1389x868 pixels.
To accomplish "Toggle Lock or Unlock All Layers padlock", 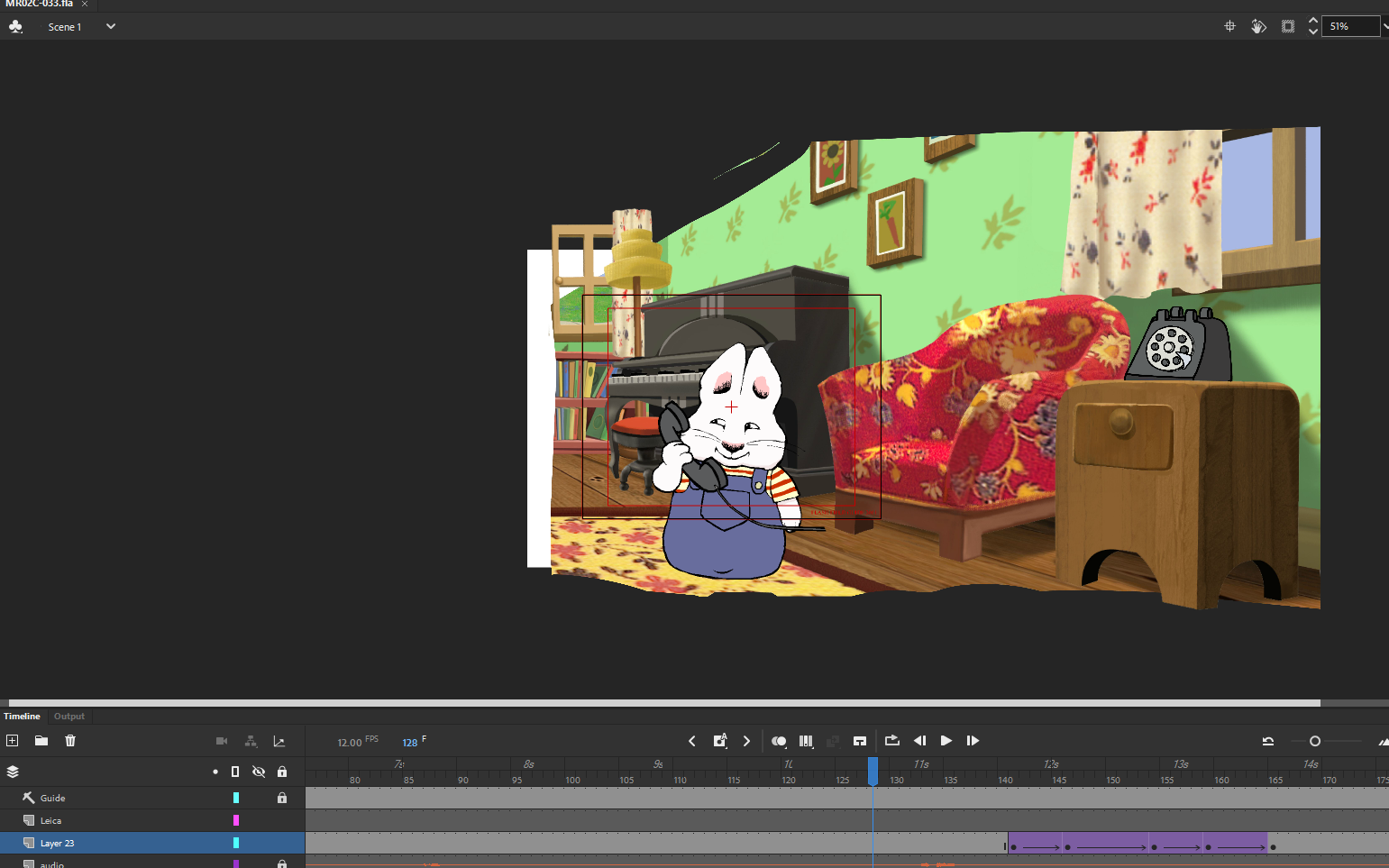I will [x=282, y=772].
